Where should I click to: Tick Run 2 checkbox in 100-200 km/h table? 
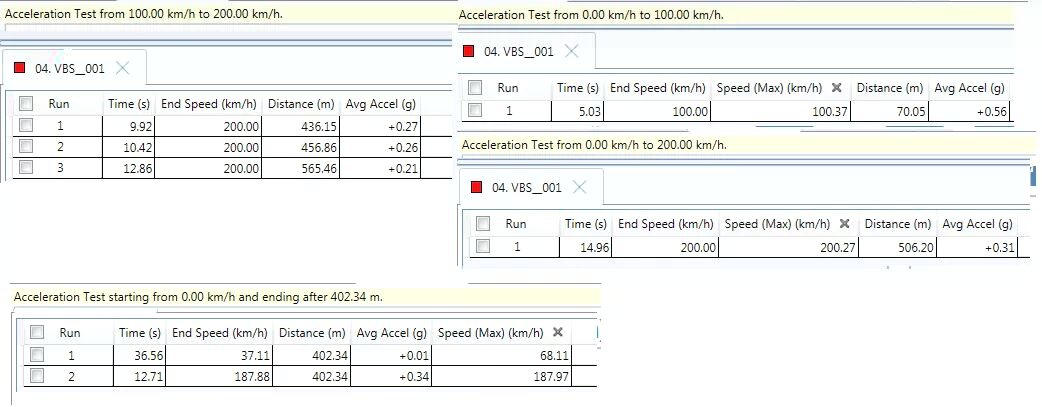[26, 146]
